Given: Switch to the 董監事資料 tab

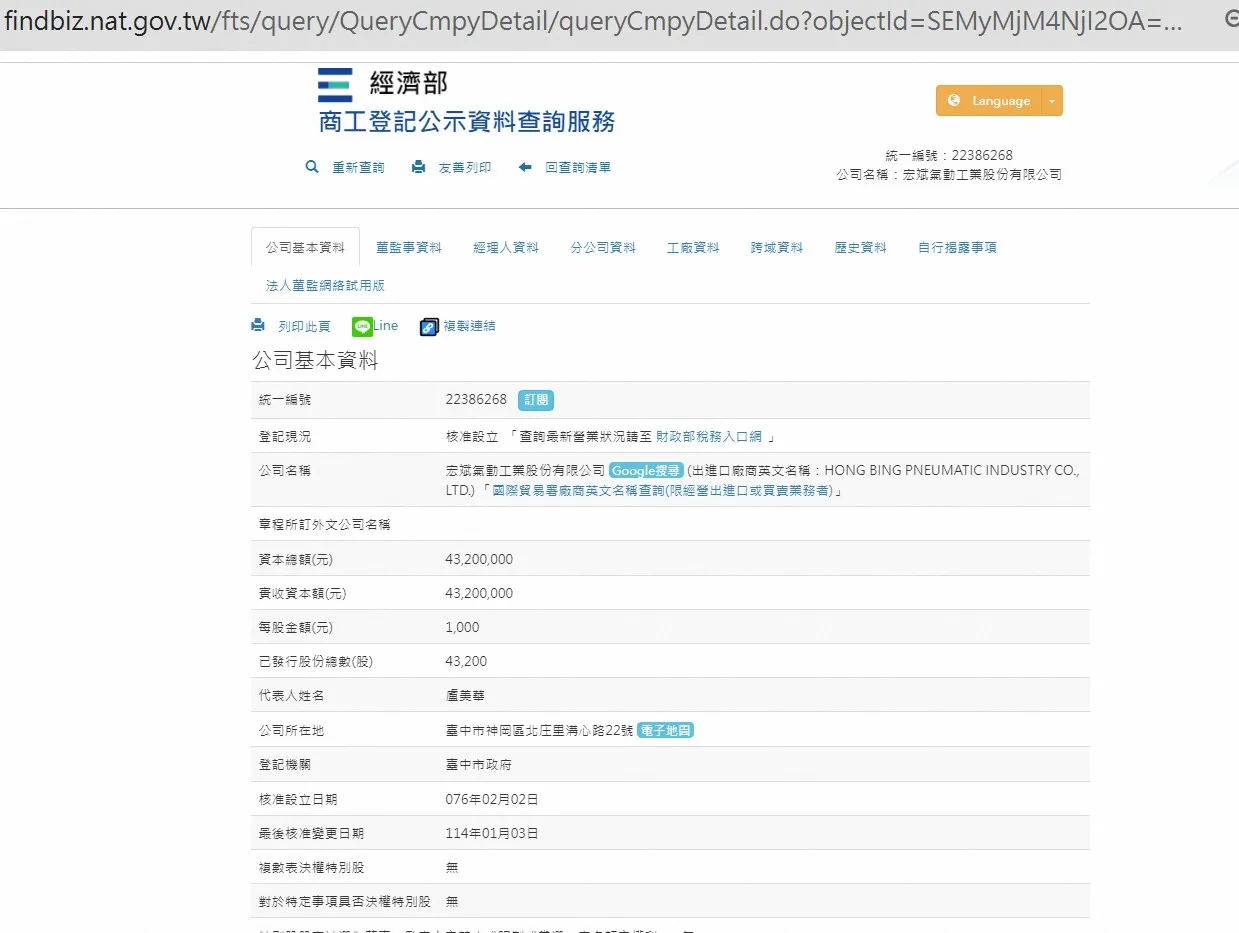Looking at the screenshot, I should tap(408, 247).
